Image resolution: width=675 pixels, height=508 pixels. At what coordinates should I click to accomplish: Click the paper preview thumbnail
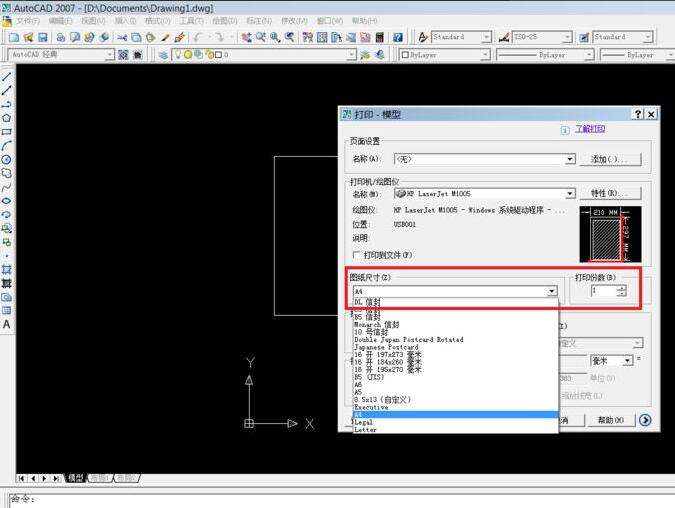tap(610, 234)
